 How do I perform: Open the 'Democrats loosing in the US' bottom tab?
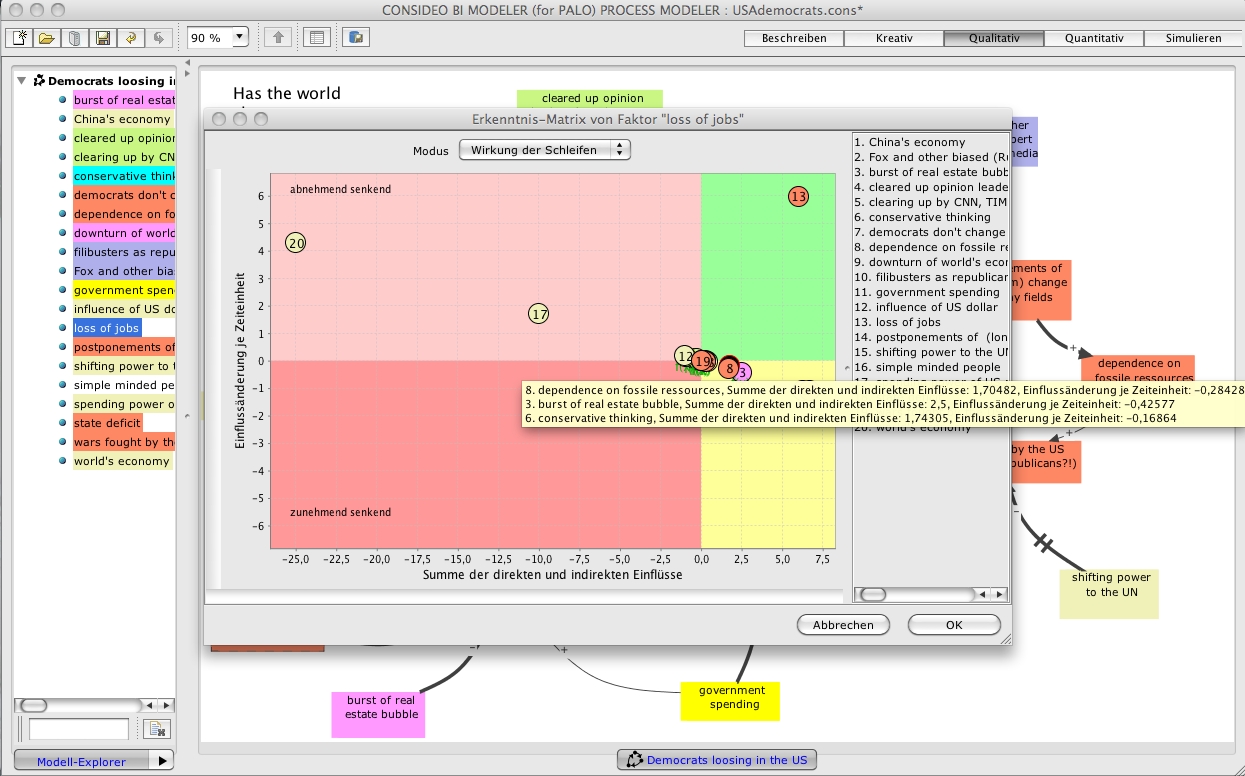pyautogui.click(x=717, y=760)
